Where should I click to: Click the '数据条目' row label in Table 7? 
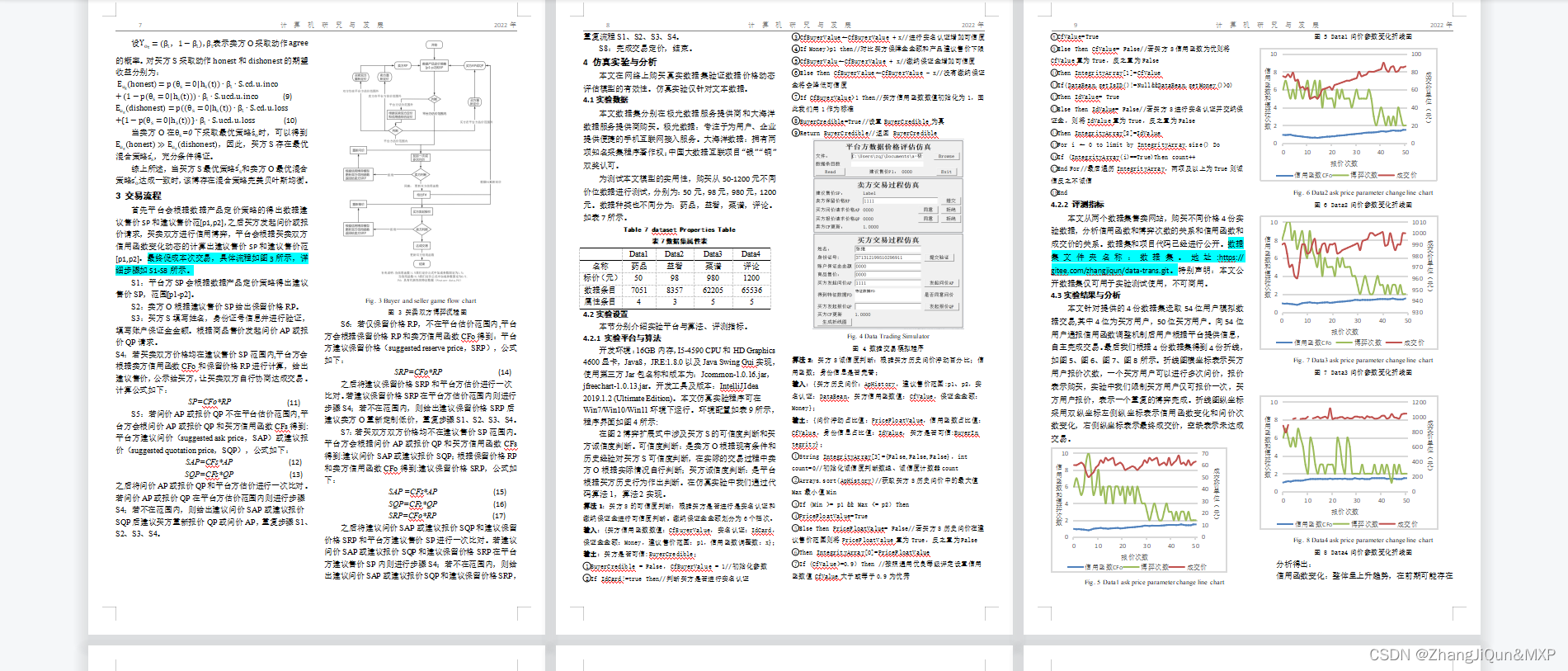pos(600,290)
